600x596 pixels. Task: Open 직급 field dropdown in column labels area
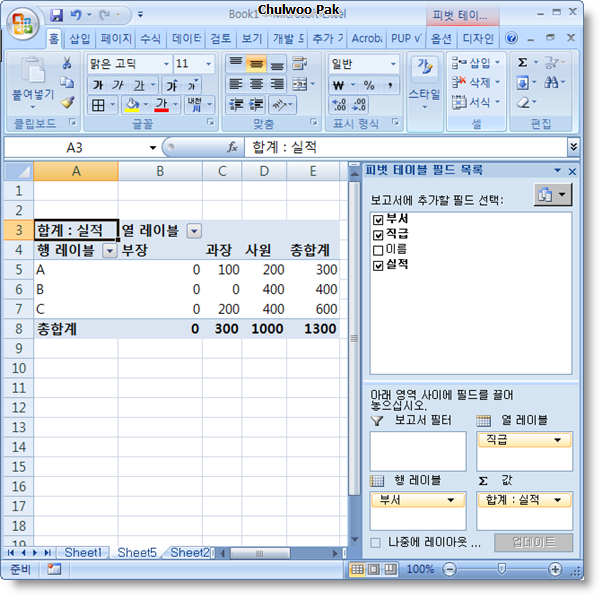click(557, 440)
